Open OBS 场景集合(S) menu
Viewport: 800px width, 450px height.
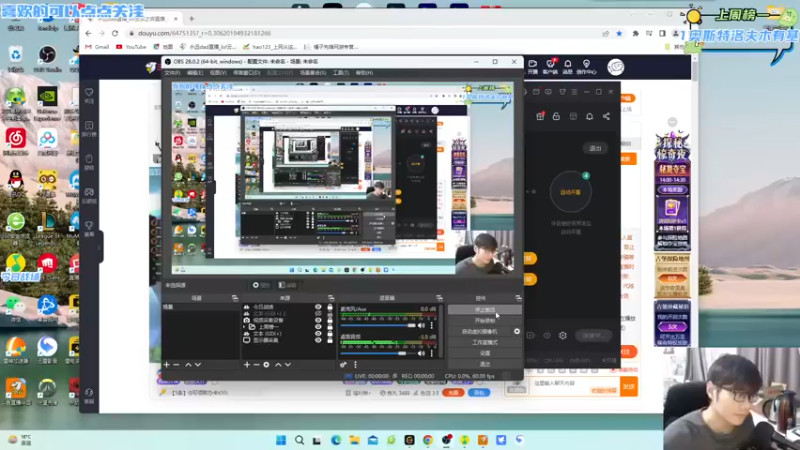(313, 73)
